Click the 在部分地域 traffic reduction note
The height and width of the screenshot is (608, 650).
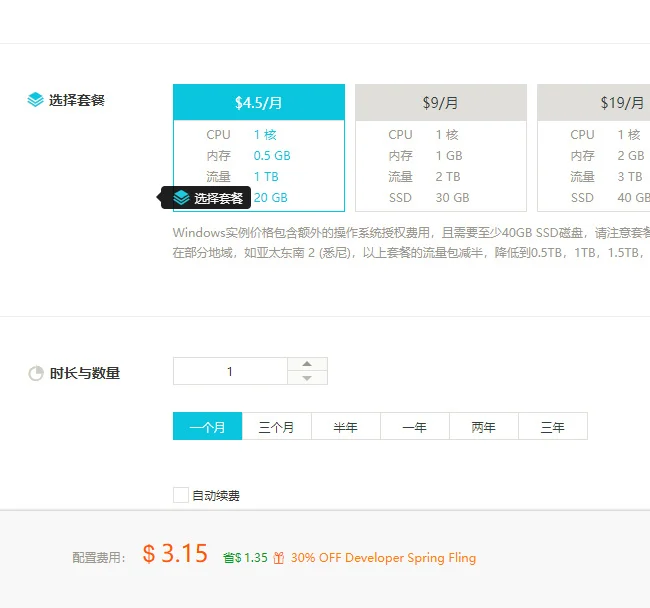pos(409,252)
